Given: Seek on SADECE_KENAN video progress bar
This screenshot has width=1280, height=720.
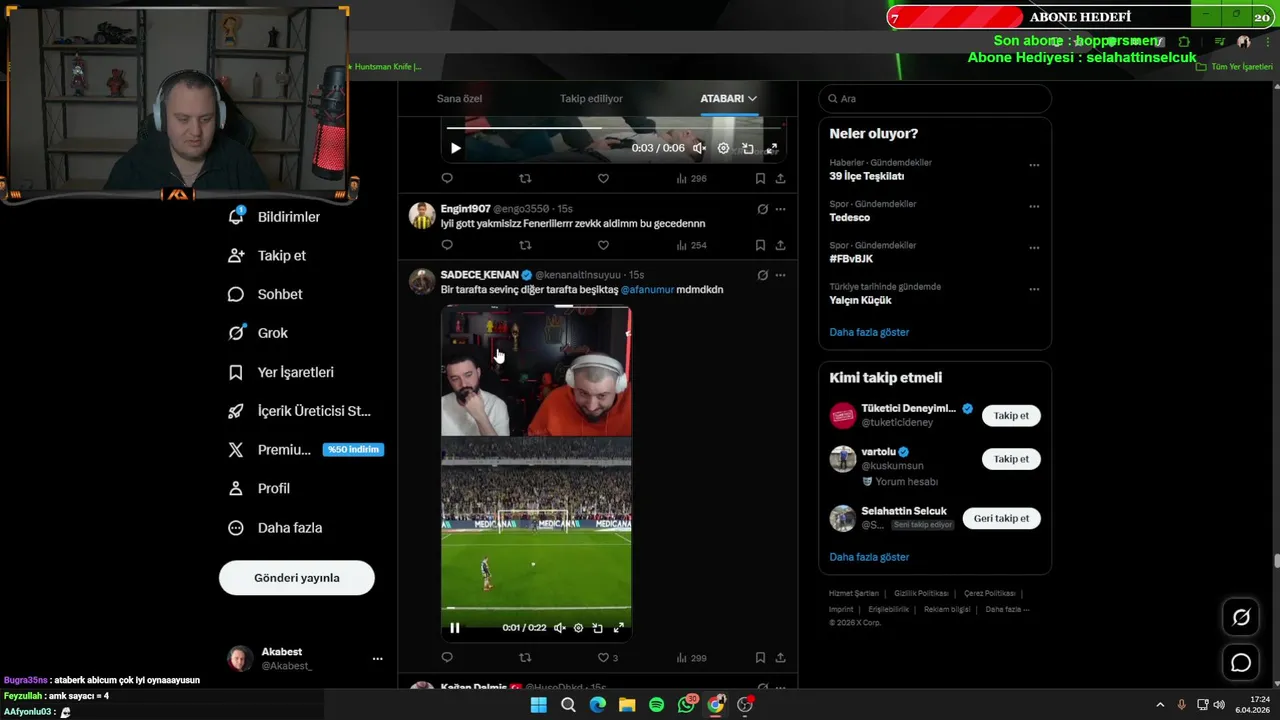Looking at the screenshot, I should [x=536, y=608].
